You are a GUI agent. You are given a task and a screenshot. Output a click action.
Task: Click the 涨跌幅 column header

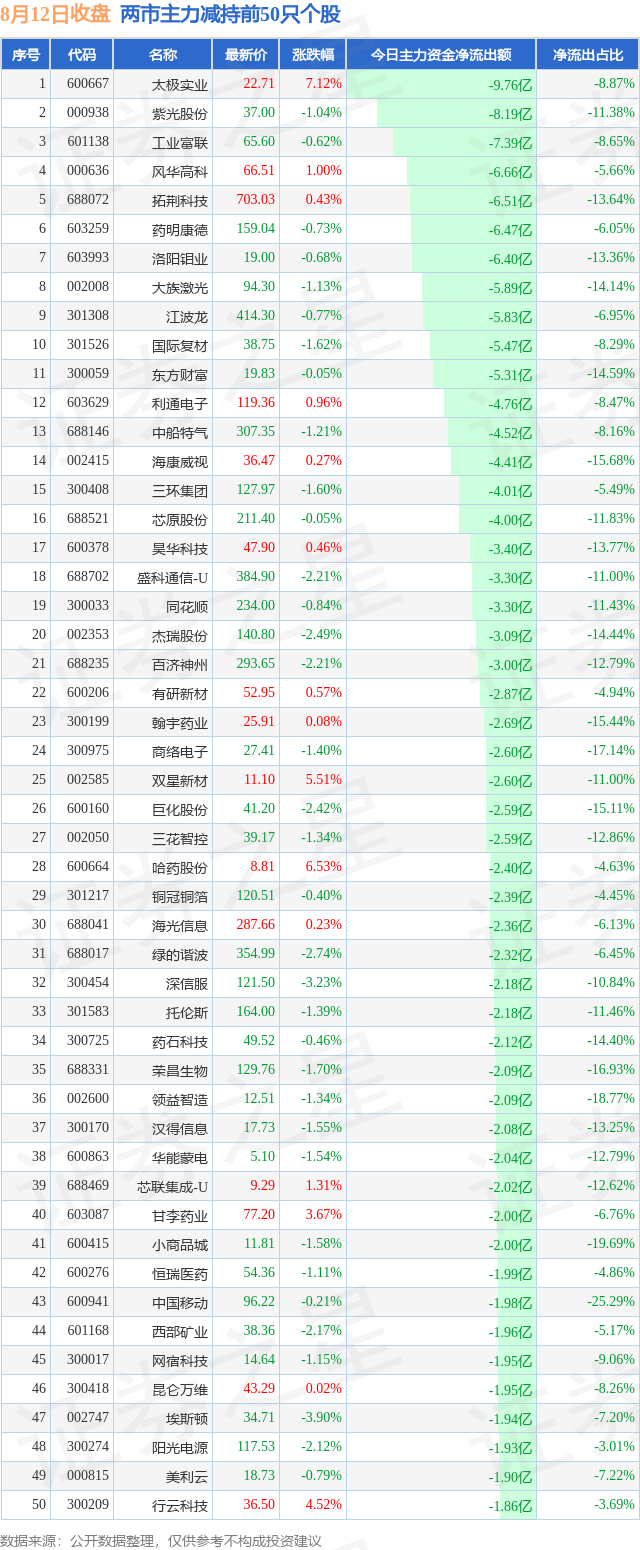point(312,55)
